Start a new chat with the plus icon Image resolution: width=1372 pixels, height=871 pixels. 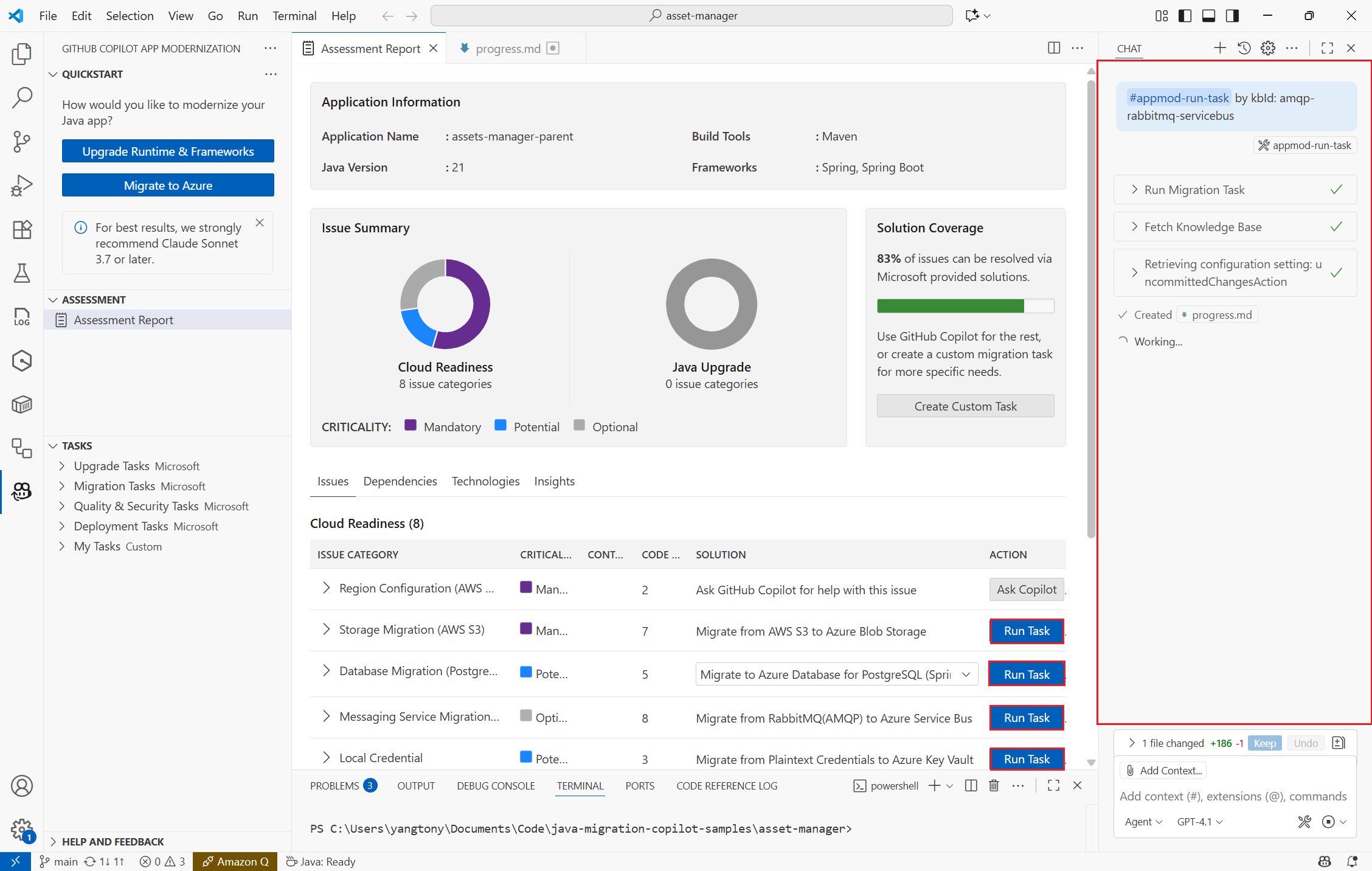point(1219,48)
